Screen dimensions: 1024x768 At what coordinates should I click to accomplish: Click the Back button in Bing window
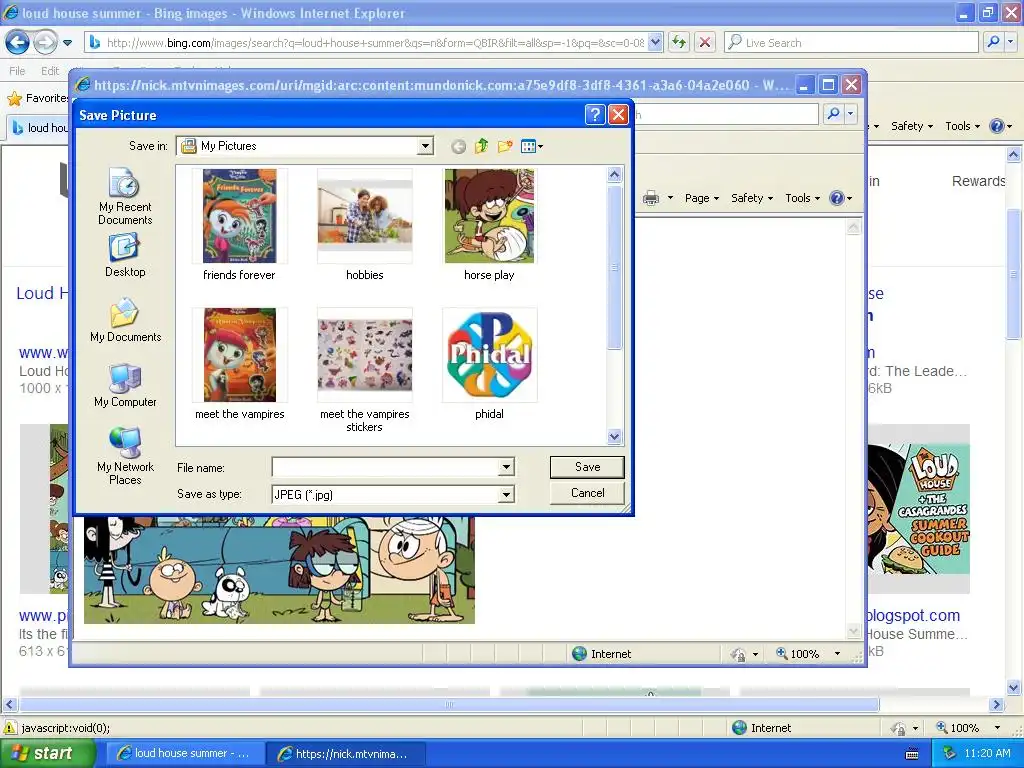pos(18,43)
